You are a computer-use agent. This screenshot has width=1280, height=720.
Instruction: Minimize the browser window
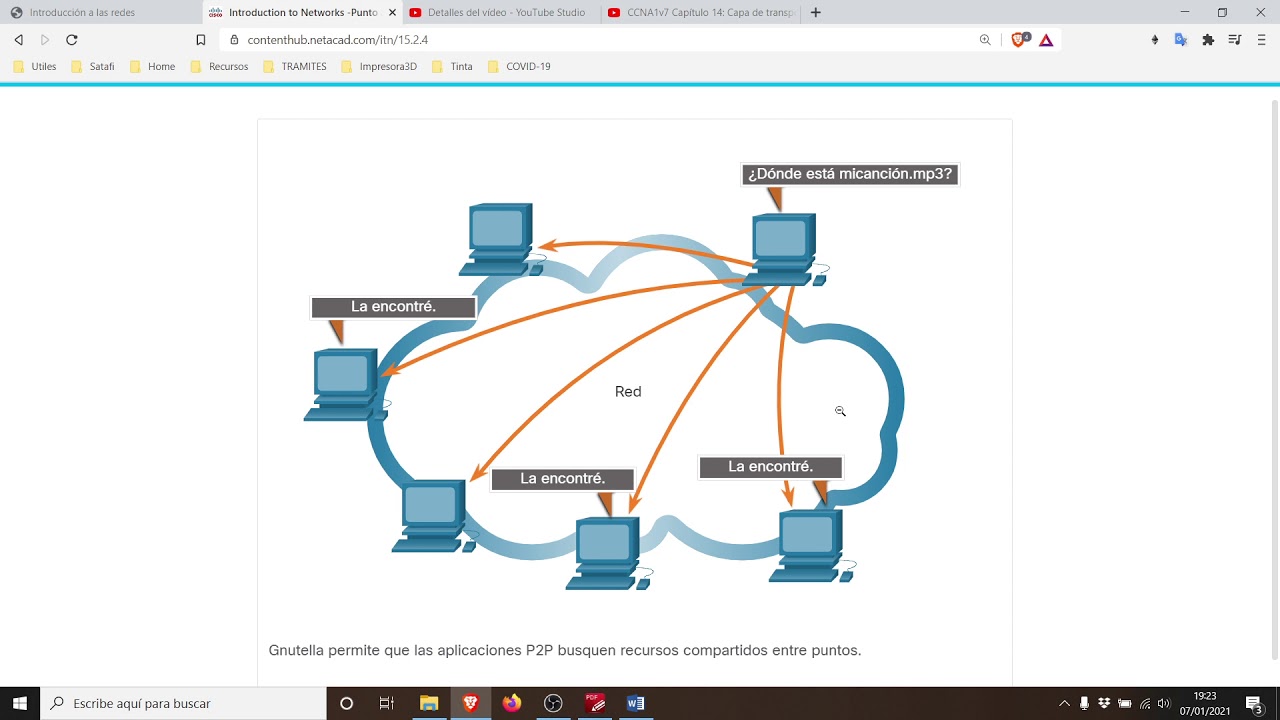pyautogui.click(x=1185, y=13)
